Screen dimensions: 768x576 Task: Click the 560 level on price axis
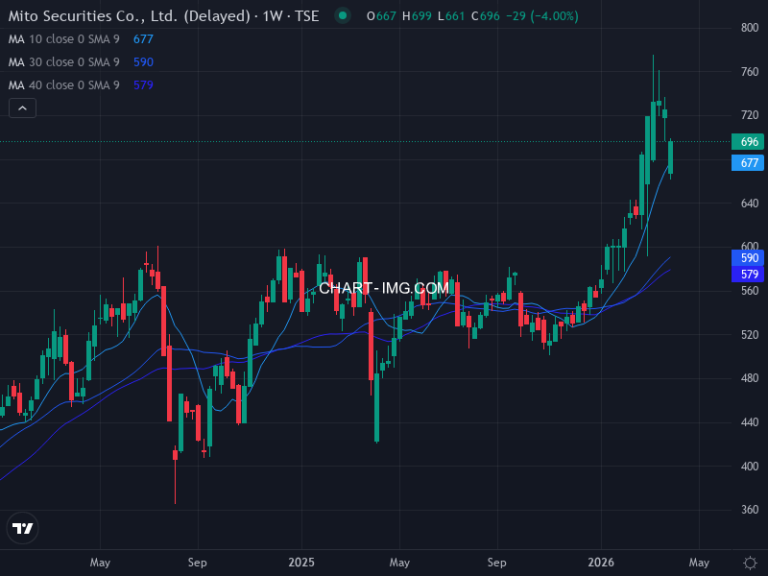point(750,291)
